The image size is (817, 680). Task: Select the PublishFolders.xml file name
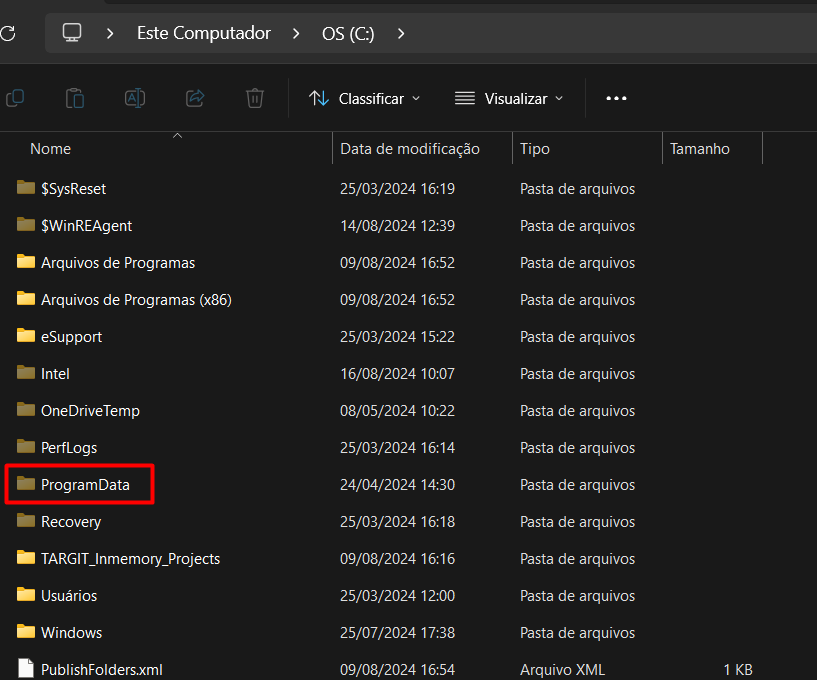pyautogui.click(x=102, y=670)
